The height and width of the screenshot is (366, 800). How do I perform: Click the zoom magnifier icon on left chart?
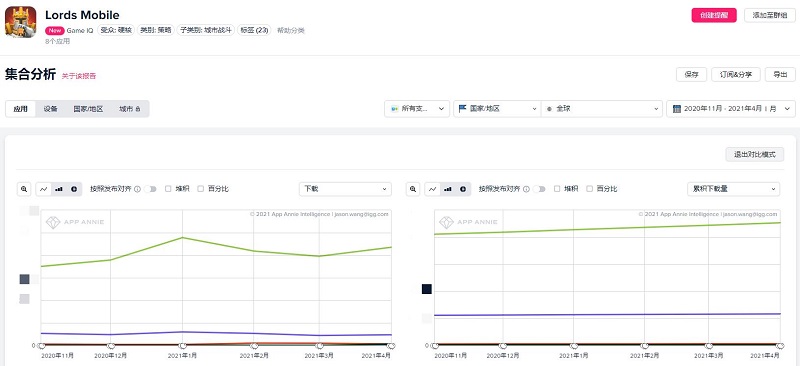(x=24, y=189)
